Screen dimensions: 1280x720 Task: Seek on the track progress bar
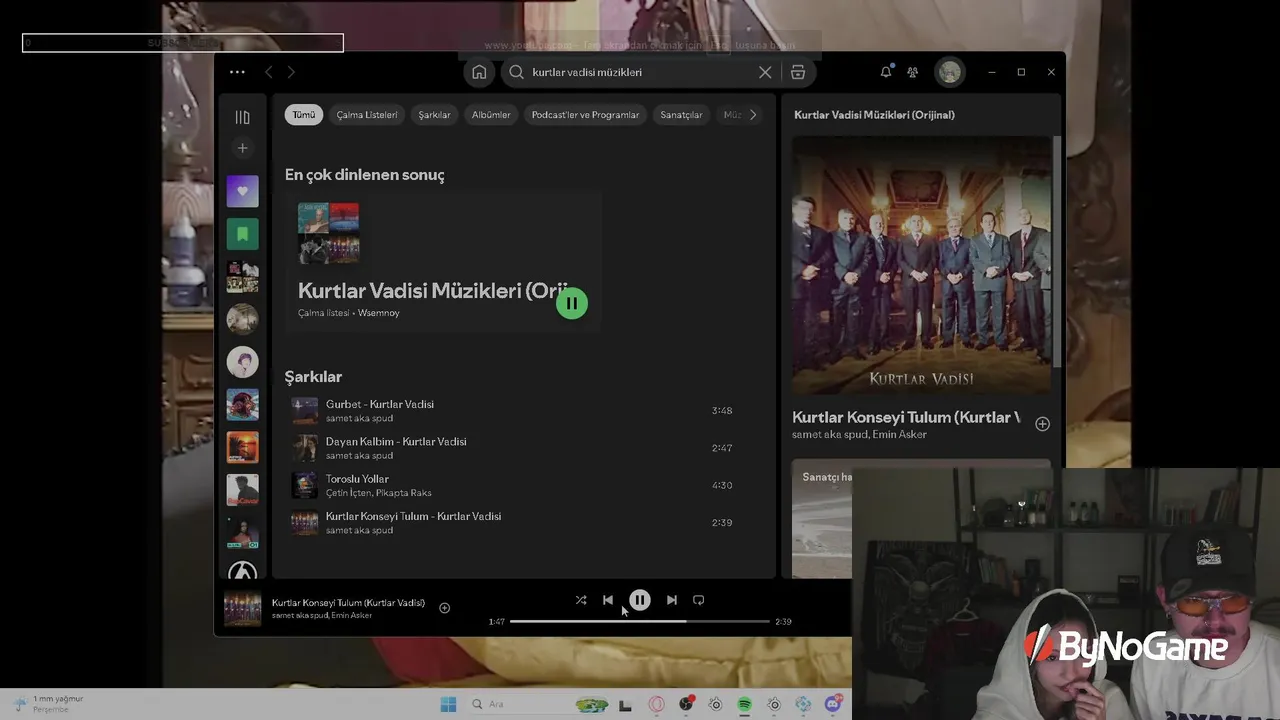click(640, 621)
